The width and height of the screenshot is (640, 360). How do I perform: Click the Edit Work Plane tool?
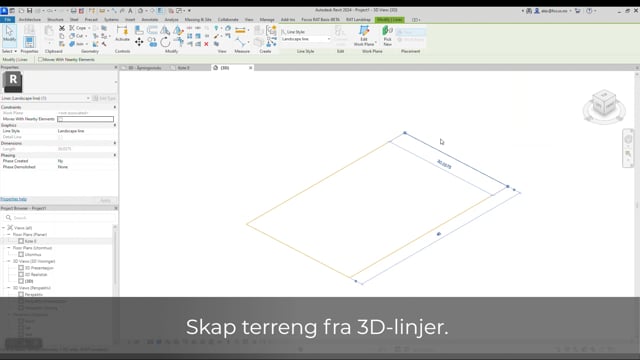click(x=364, y=36)
